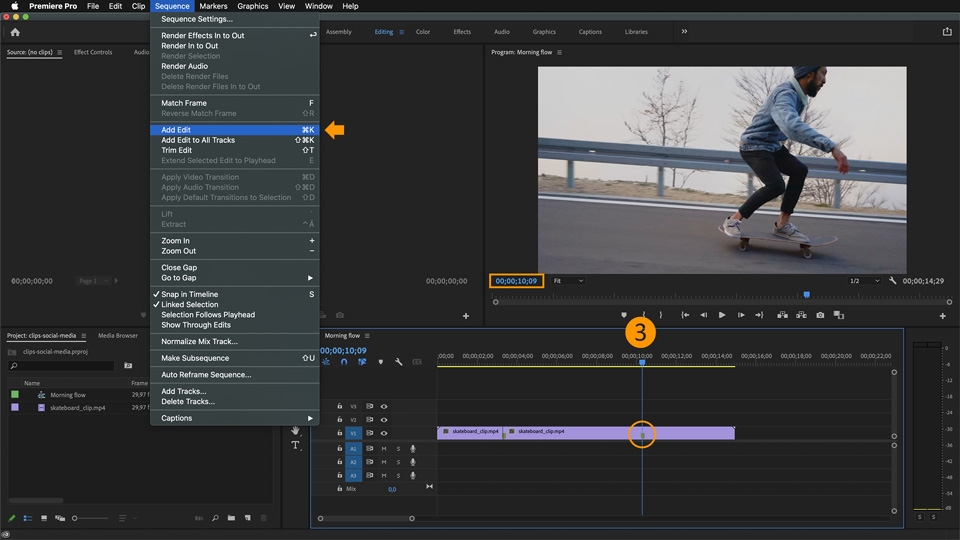This screenshot has width=960, height=540.
Task: Click the timeline wrench settings icon
Action: tap(399, 362)
